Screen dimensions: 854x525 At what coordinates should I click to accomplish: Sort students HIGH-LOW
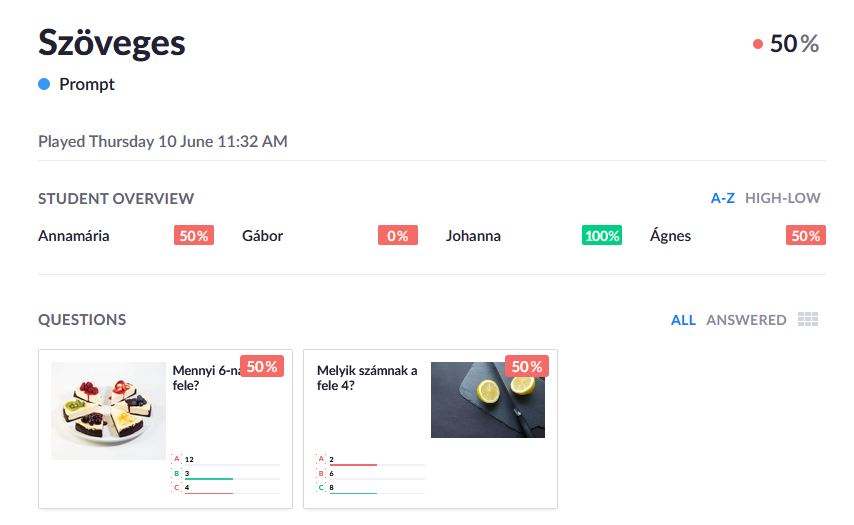tap(783, 198)
